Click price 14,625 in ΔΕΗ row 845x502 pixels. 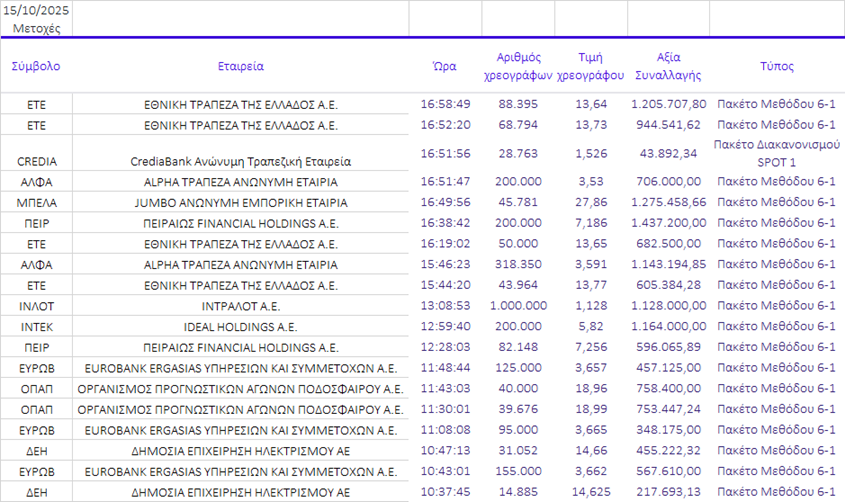point(591,491)
